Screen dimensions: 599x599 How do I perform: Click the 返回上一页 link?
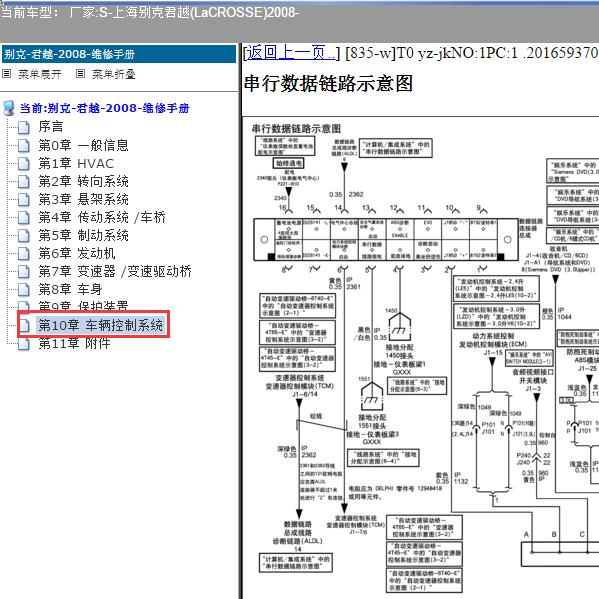click(291, 53)
